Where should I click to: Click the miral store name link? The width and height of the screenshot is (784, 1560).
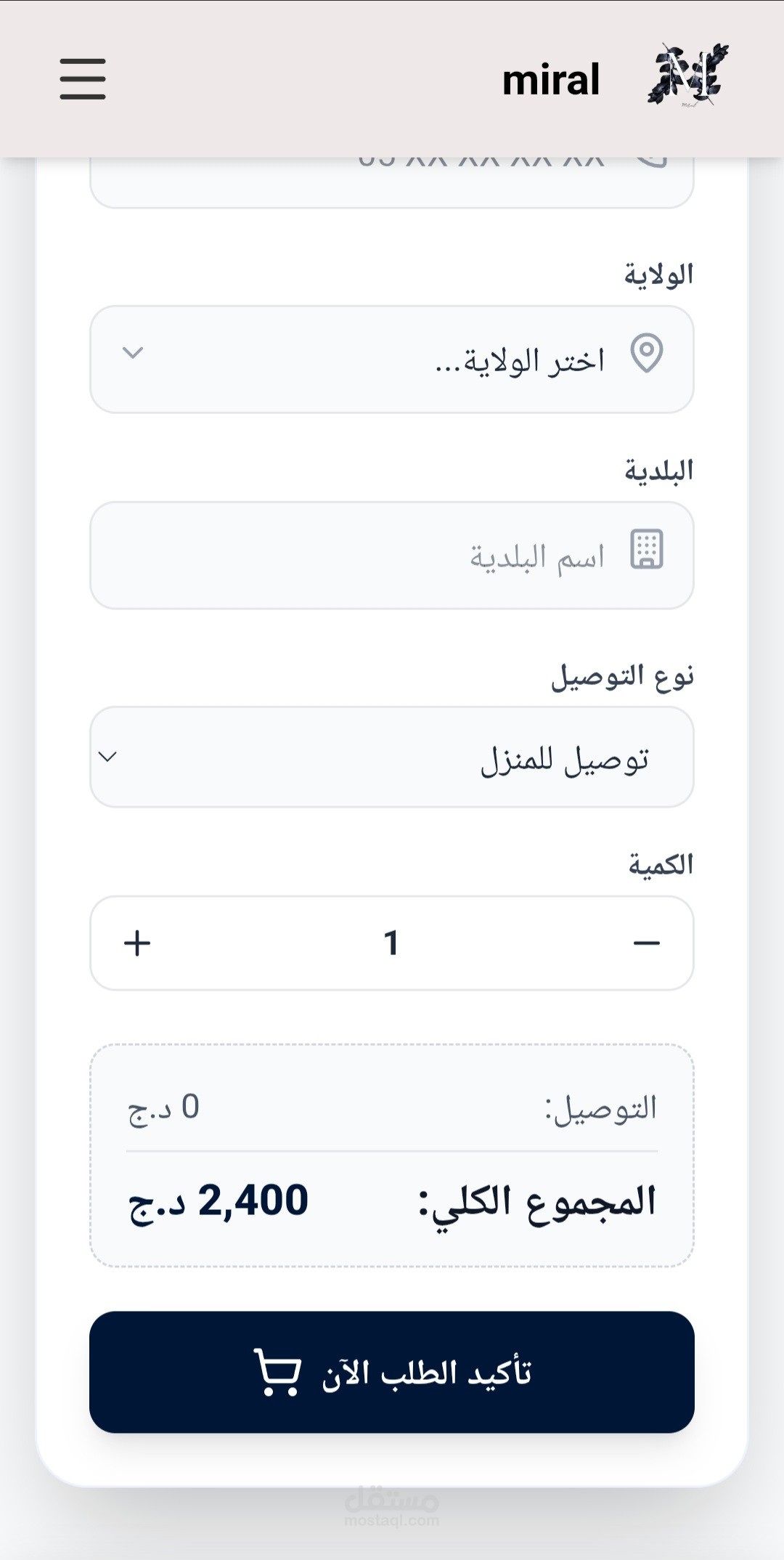click(551, 80)
